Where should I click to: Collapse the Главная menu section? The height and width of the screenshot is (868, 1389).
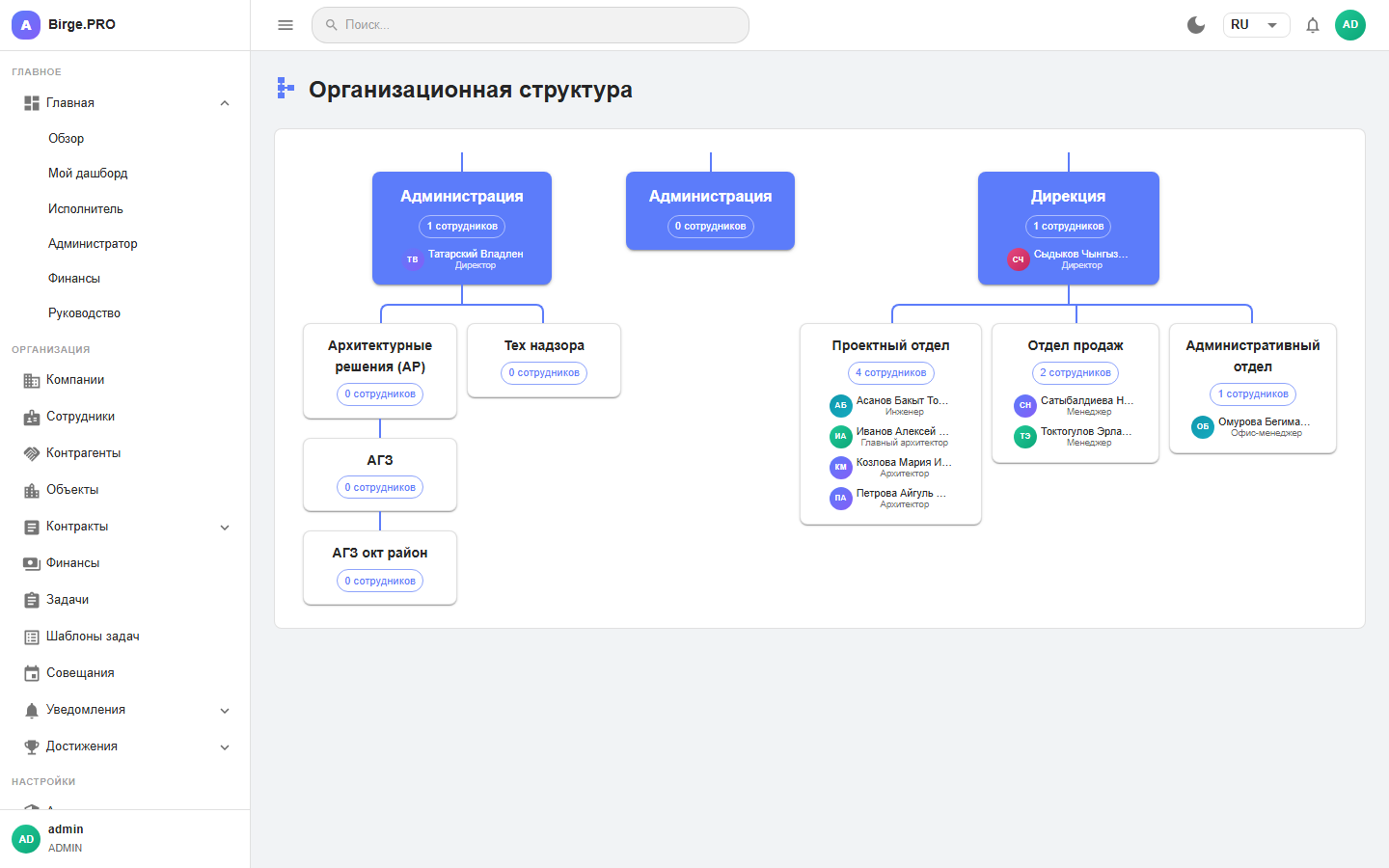tap(225, 102)
